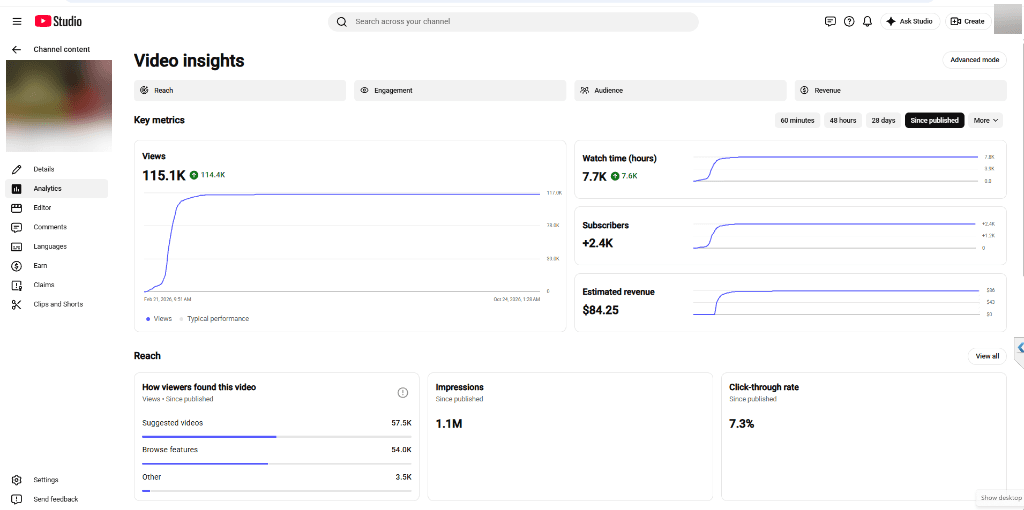Click the green 114.4K views increase indicator
Screen dimensions: 1024x510
click(208, 175)
